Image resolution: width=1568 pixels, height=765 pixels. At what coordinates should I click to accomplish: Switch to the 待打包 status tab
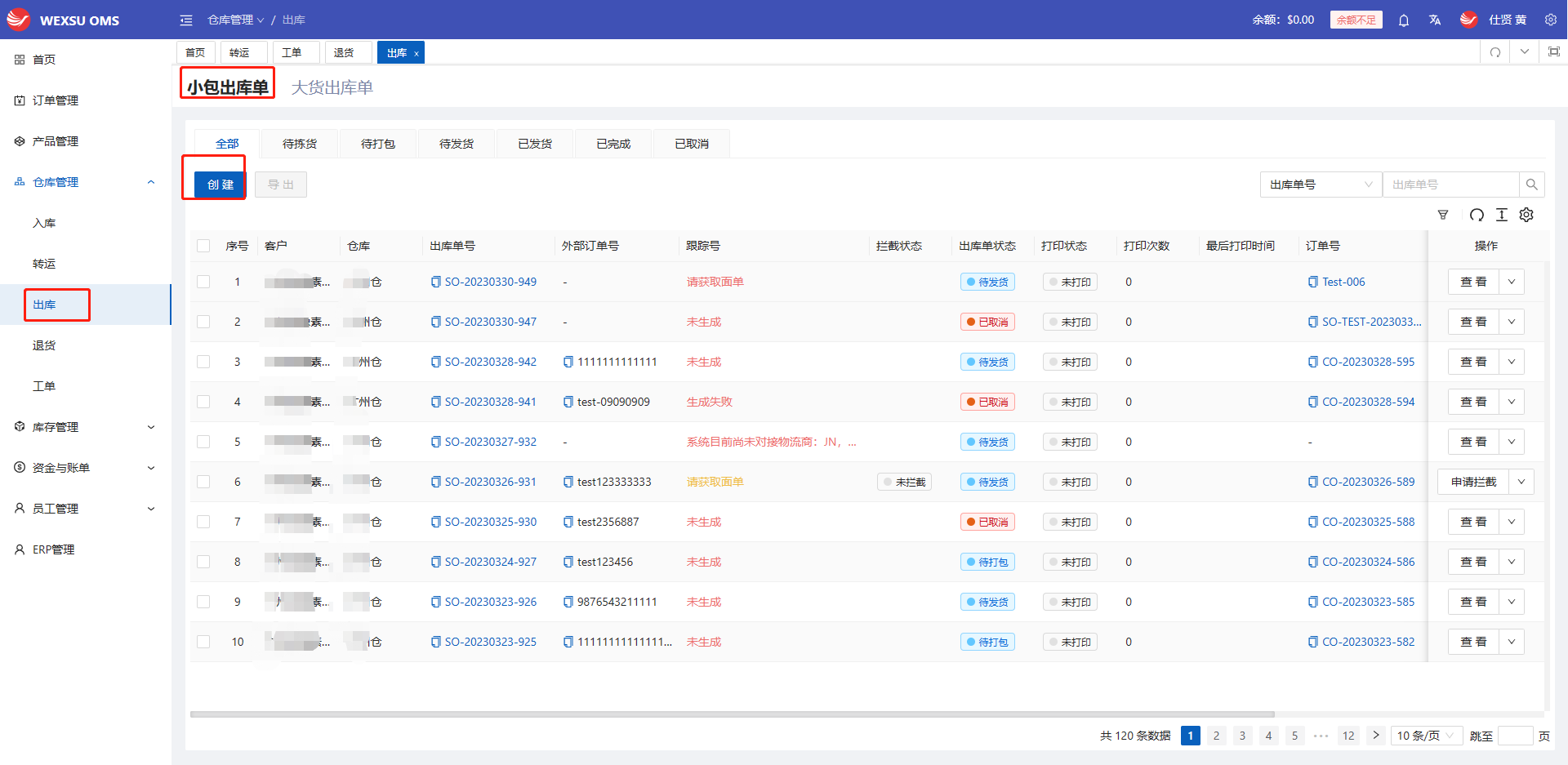(378, 144)
